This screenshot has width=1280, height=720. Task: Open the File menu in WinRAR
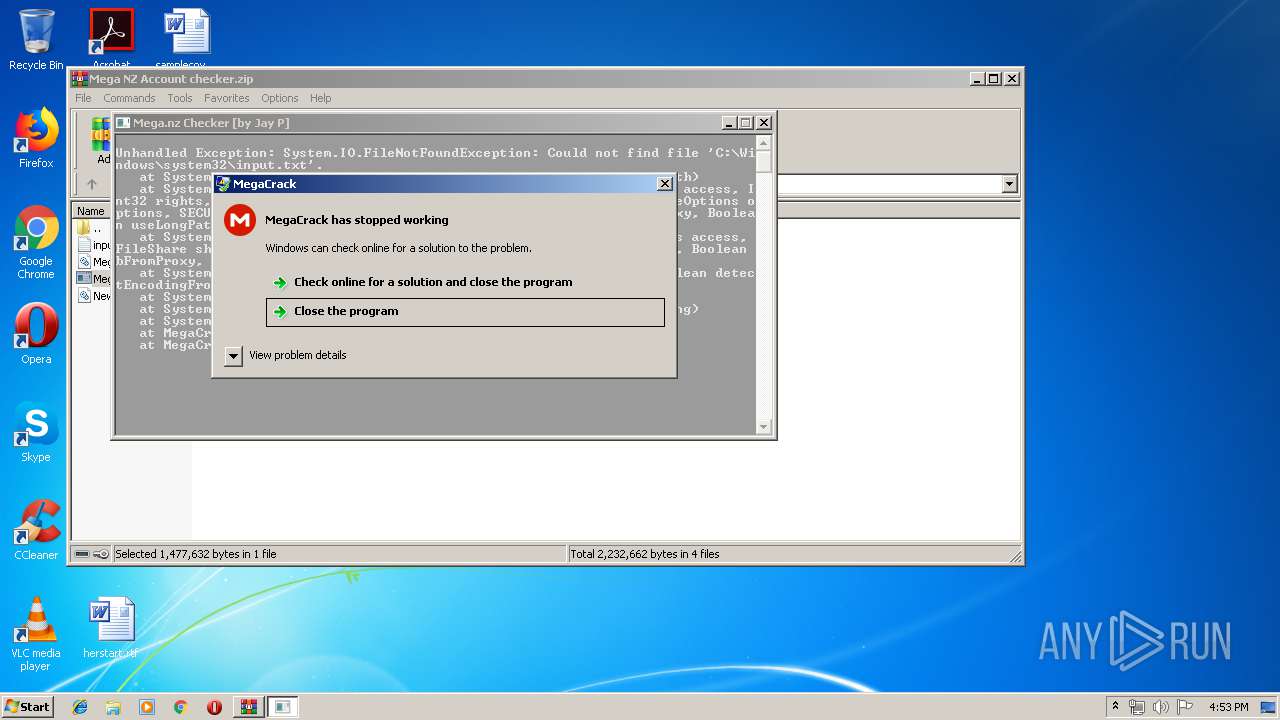point(83,98)
